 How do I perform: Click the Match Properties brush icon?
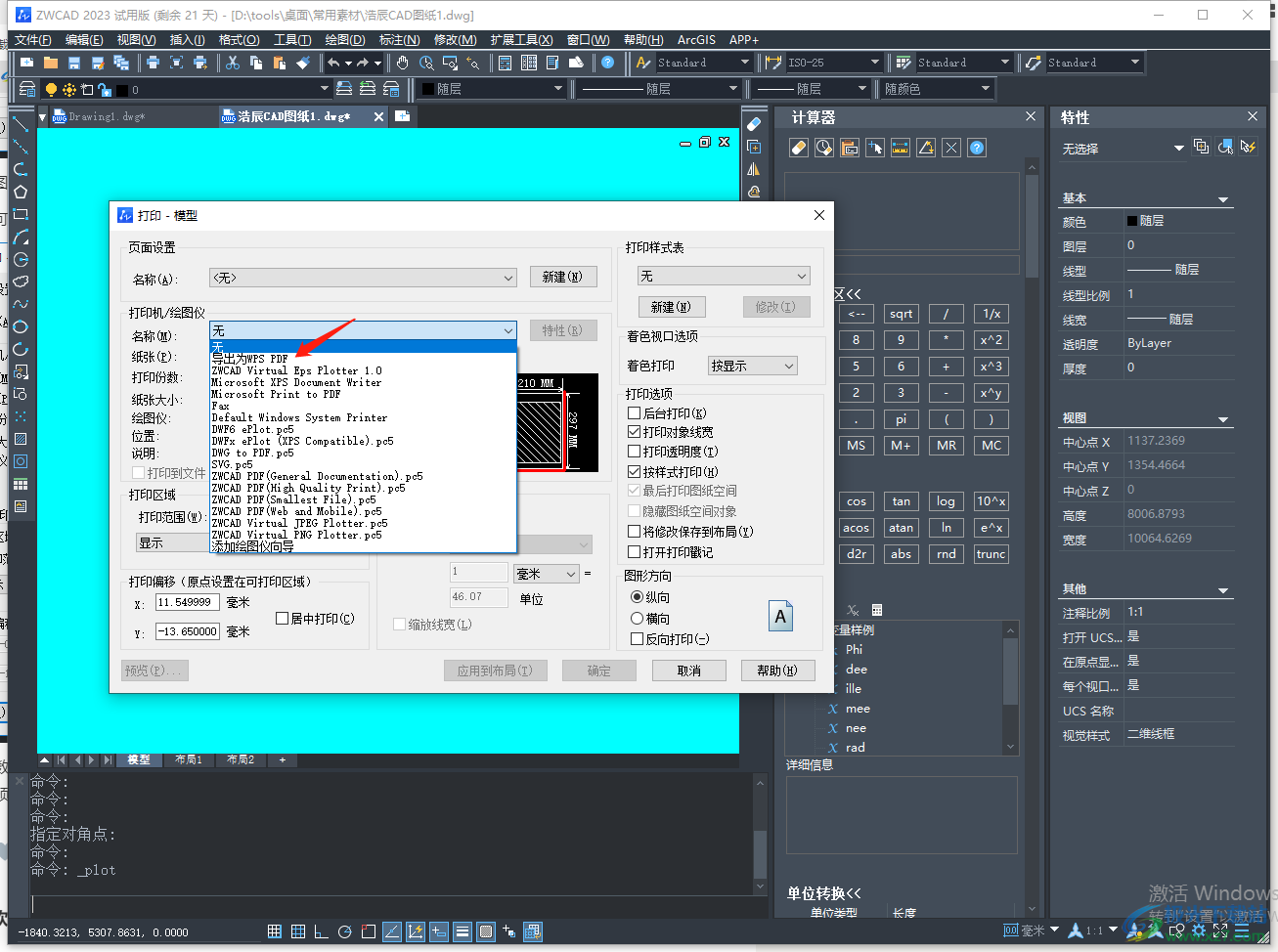[303, 63]
